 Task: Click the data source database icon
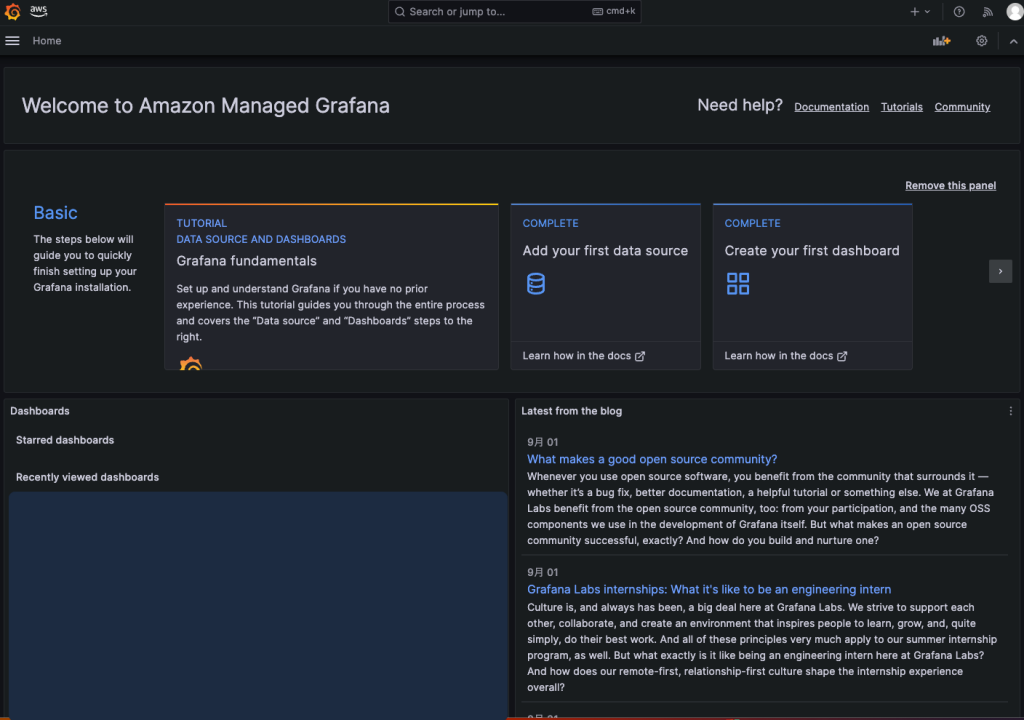(536, 284)
